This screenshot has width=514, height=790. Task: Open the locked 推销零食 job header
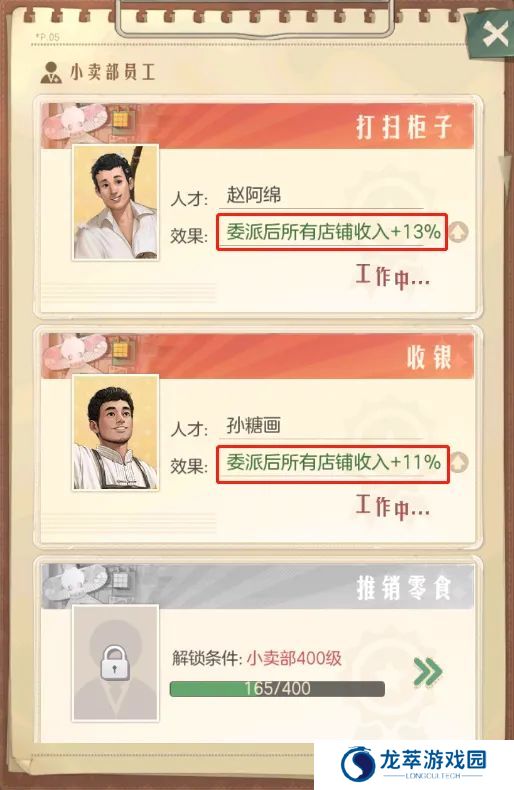[x=258, y=586]
